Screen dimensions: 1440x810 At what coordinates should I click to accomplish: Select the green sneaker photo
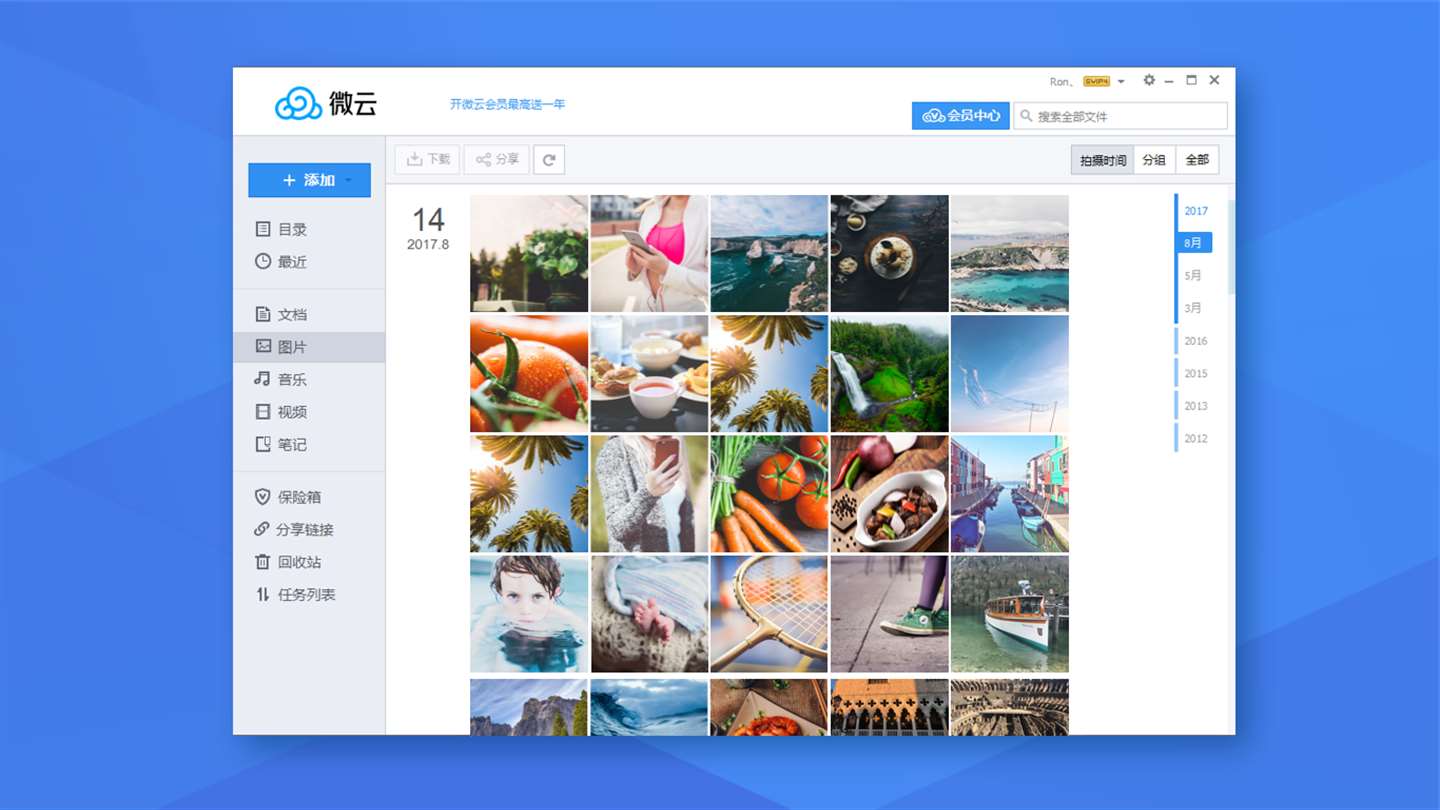click(x=889, y=614)
